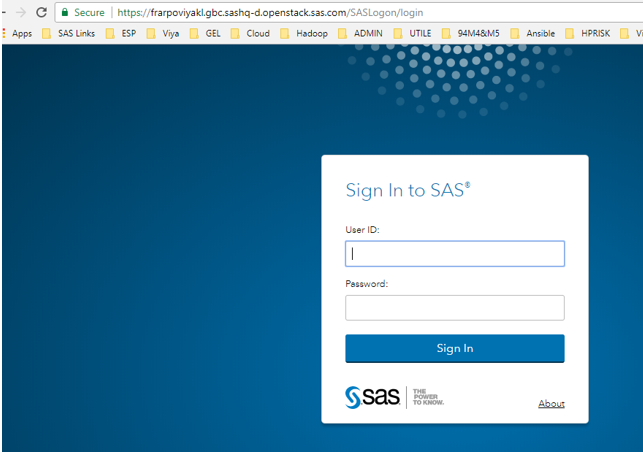Open the SAS Links bookmark folder

[68, 33]
